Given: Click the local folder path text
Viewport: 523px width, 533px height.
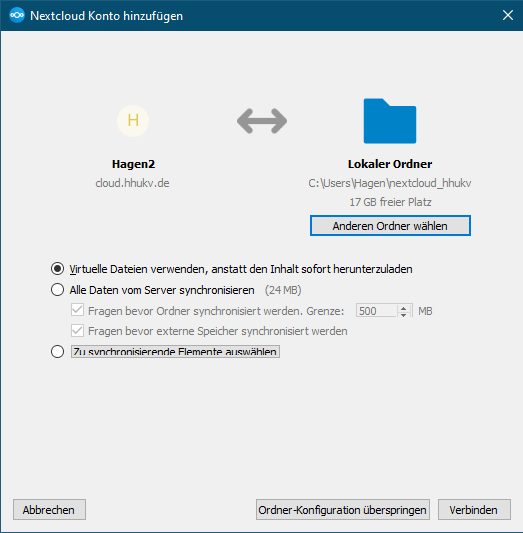Looking at the screenshot, I should click(x=390, y=184).
